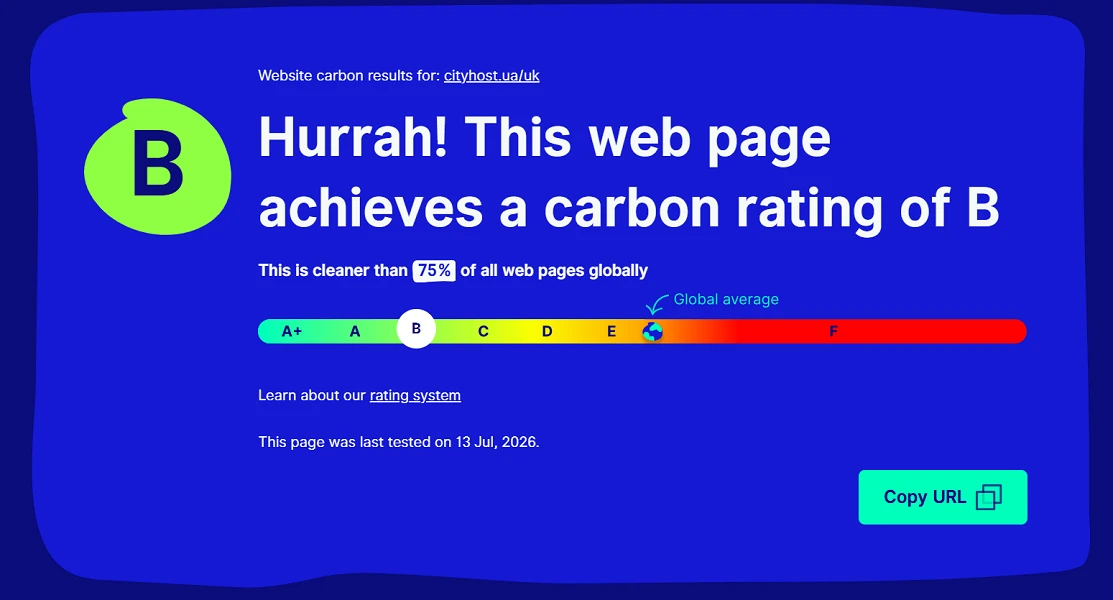Click the globe global average marker
Image resolution: width=1113 pixels, height=600 pixels.
click(652, 332)
